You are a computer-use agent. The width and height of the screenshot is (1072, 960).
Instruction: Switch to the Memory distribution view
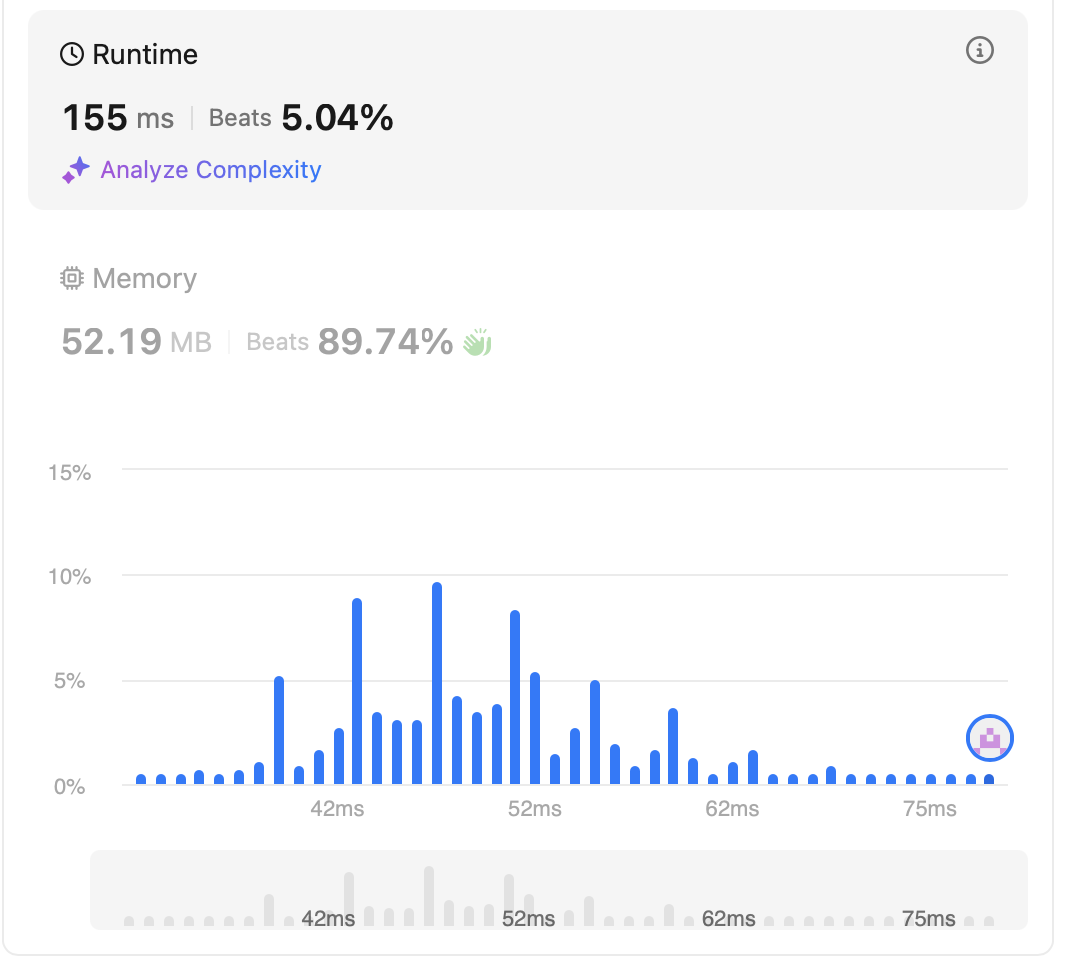pyautogui.click(x=144, y=279)
